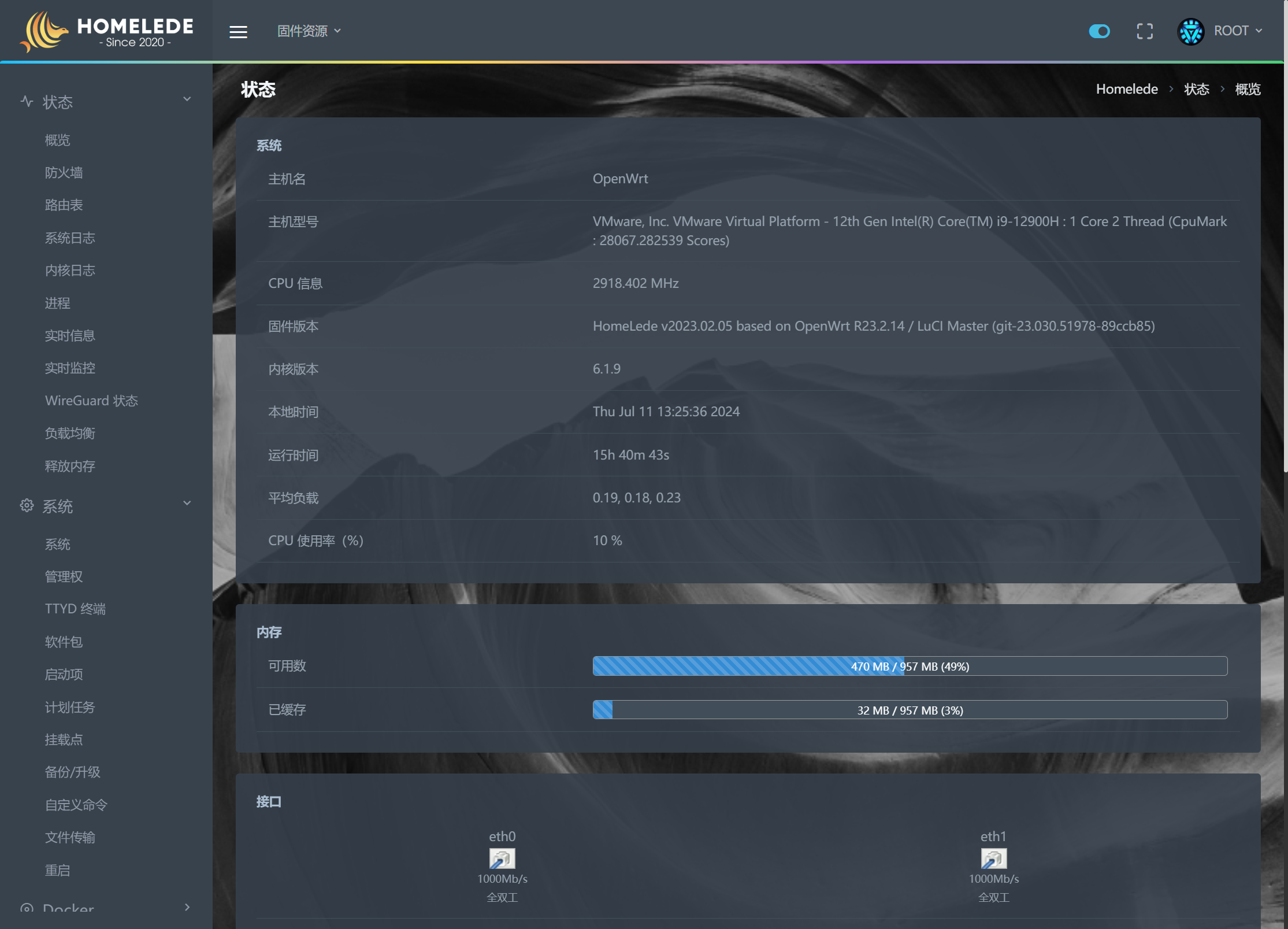1288x929 pixels.
Task: Toggle the dark mode switch in header
Action: (1100, 31)
